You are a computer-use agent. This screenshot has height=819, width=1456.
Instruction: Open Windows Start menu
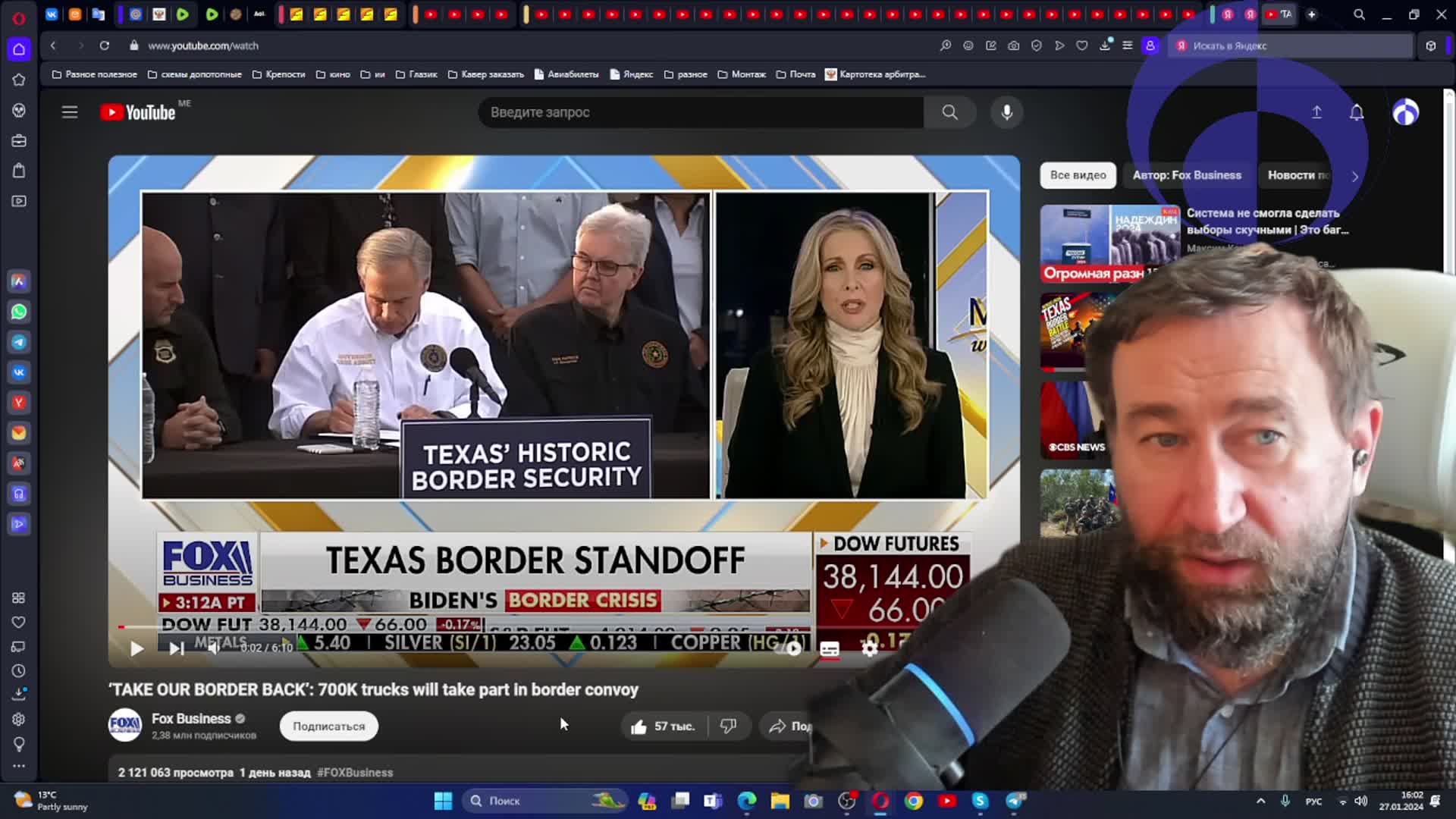coord(443,801)
